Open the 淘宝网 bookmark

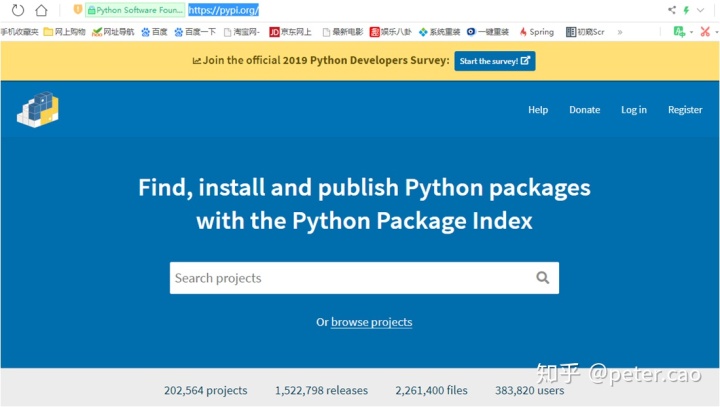[242, 32]
